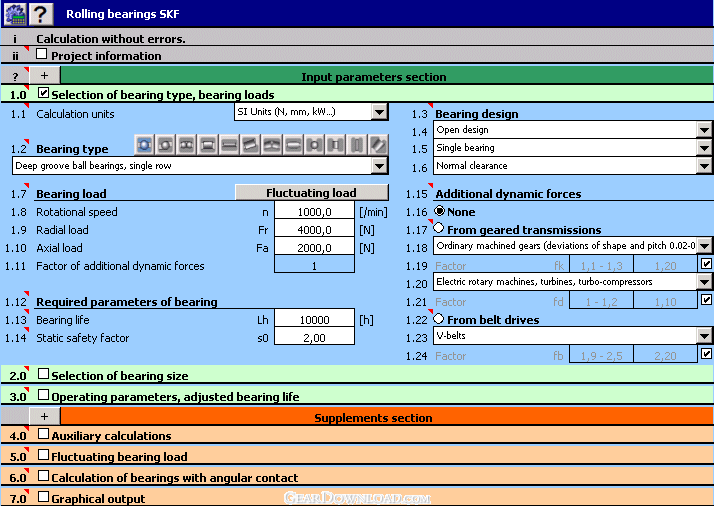
Task: Click the '1,9 - 2,5' fb range cell
Action: [x=601, y=356]
